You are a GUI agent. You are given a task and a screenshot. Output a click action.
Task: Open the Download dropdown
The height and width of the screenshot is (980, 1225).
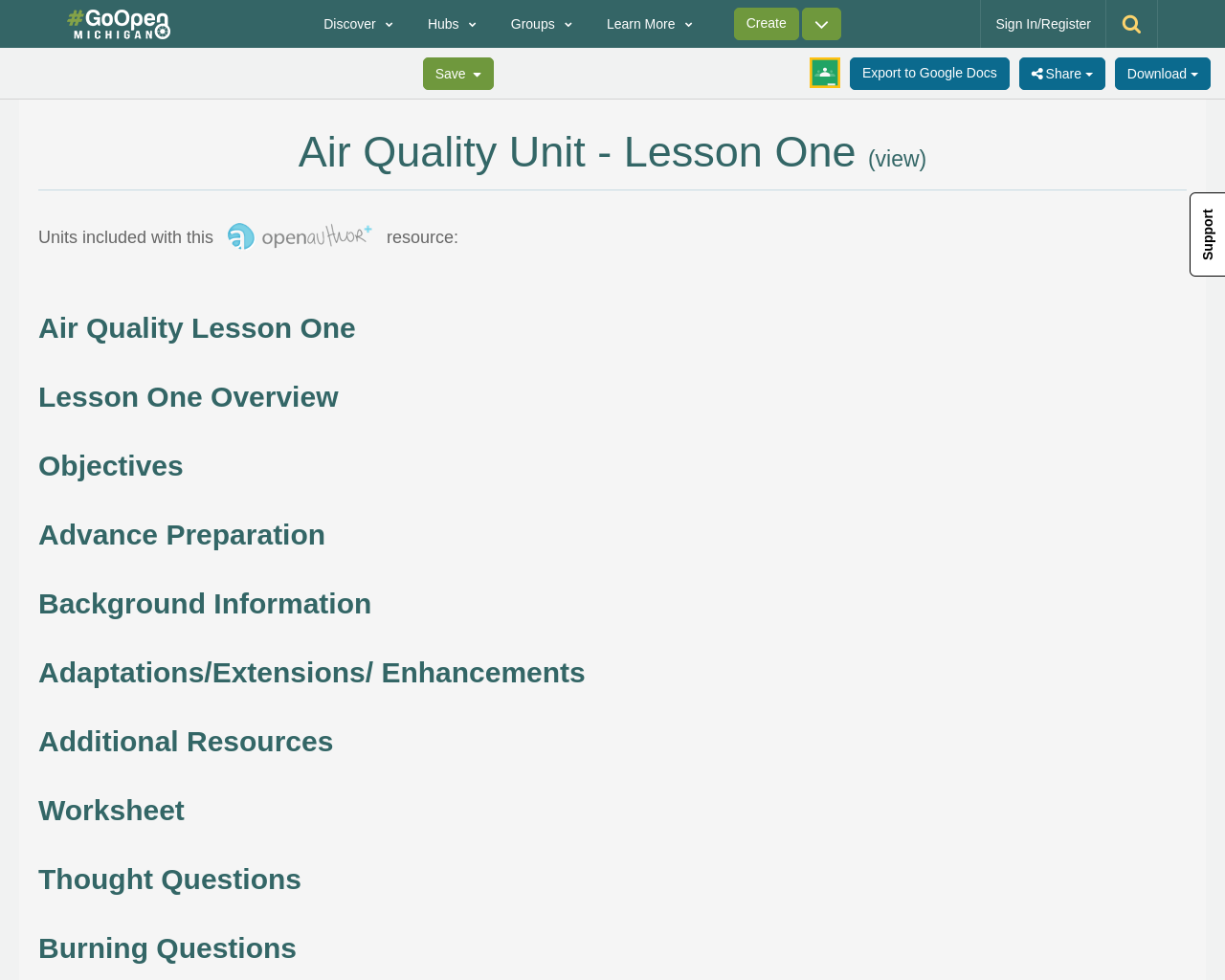[1162, 72]
